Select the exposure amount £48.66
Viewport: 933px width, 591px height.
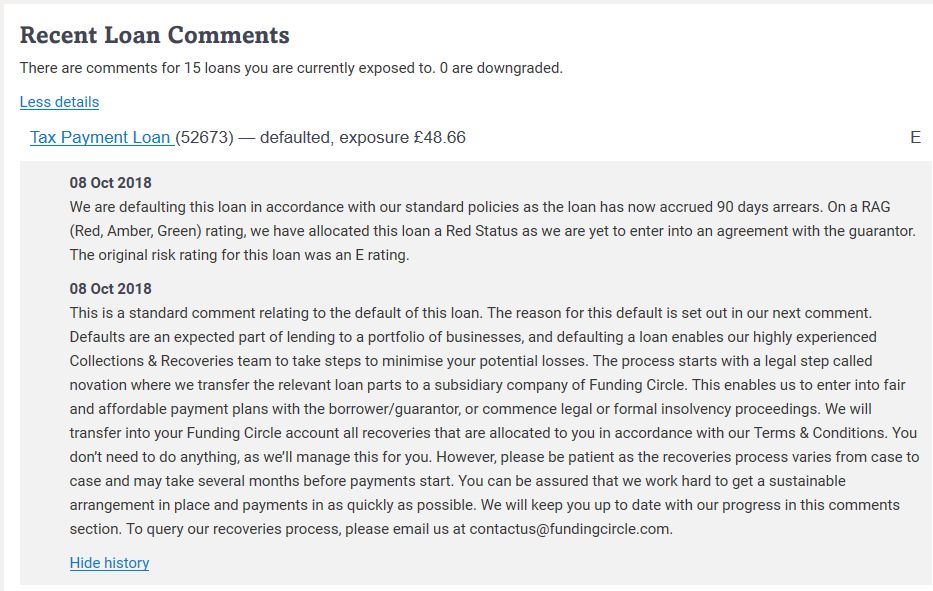point(440,137)
